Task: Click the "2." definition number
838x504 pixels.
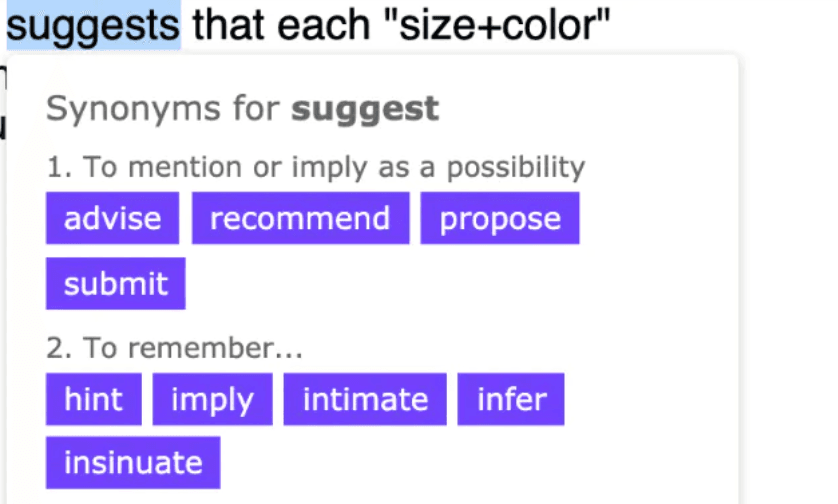Action: [58, 348]
